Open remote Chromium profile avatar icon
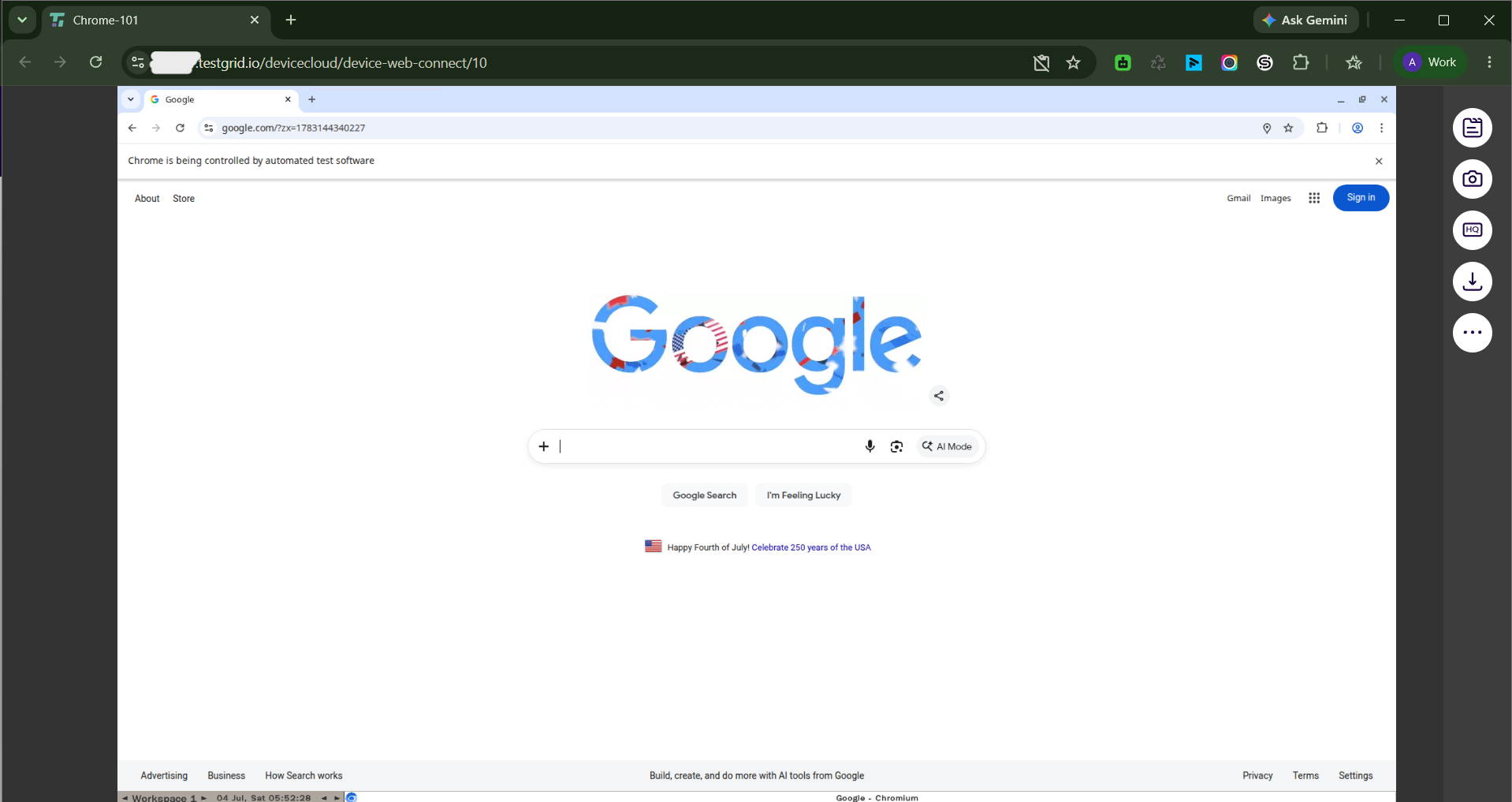 pyautogui.click(x=1357, y=128)
